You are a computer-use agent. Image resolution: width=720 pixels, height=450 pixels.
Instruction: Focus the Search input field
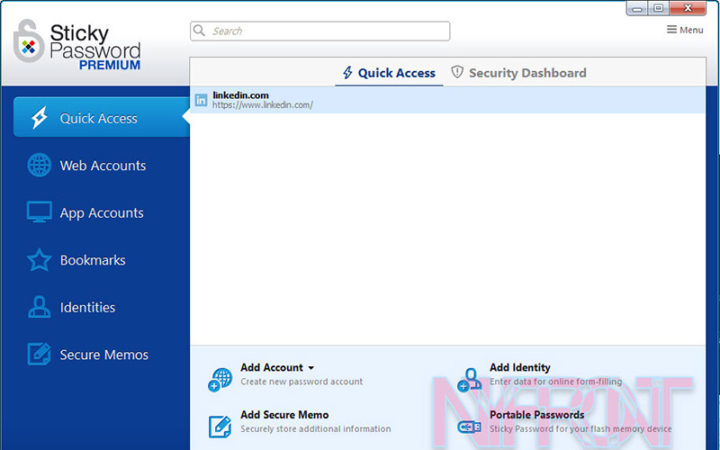pos(320,31)
